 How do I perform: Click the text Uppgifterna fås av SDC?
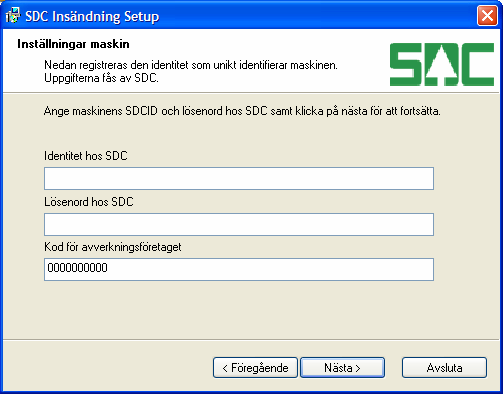pyautogui.click(x=101, y=78)
